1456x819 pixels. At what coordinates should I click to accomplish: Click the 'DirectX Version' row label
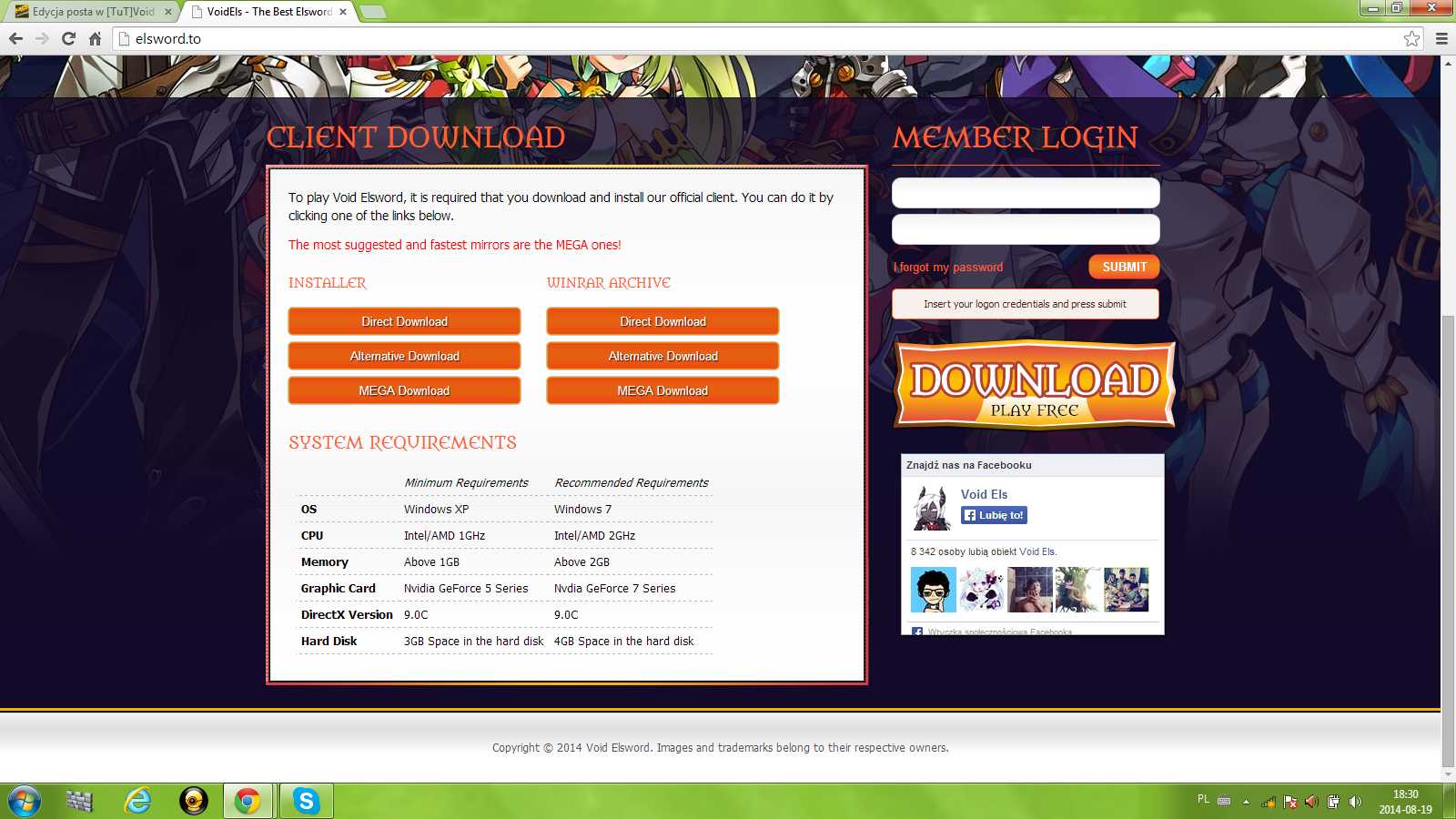347,615
